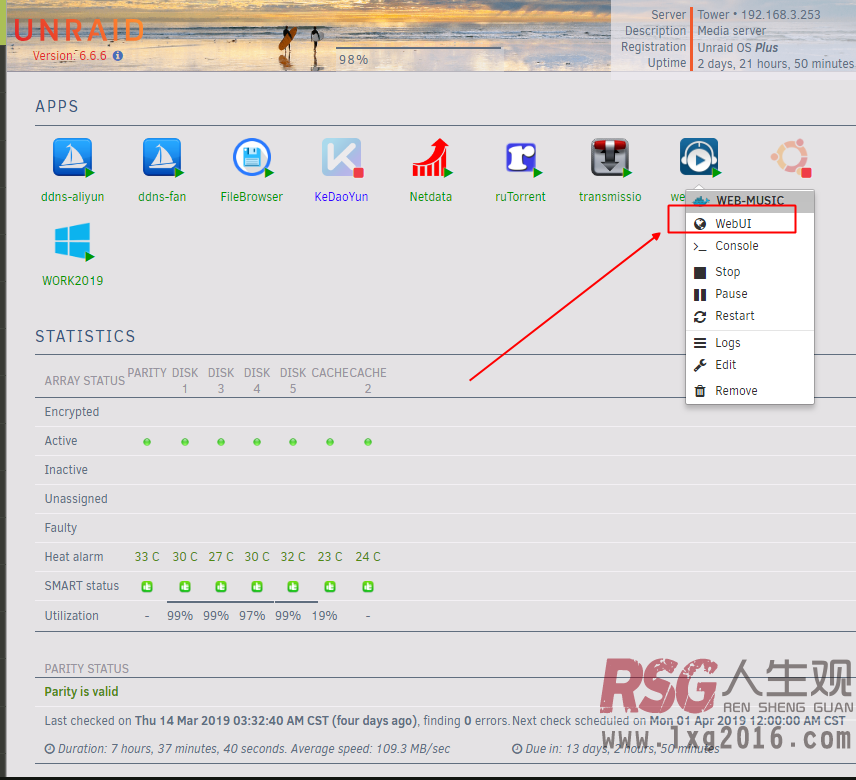Click the WEB-MUSIC menu header

[x=750, y=201]
